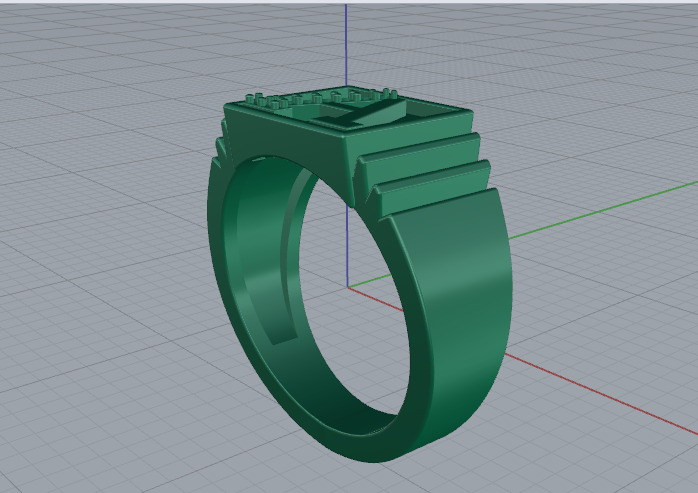Select the row of small prongs on ring top

pos(320,98)
